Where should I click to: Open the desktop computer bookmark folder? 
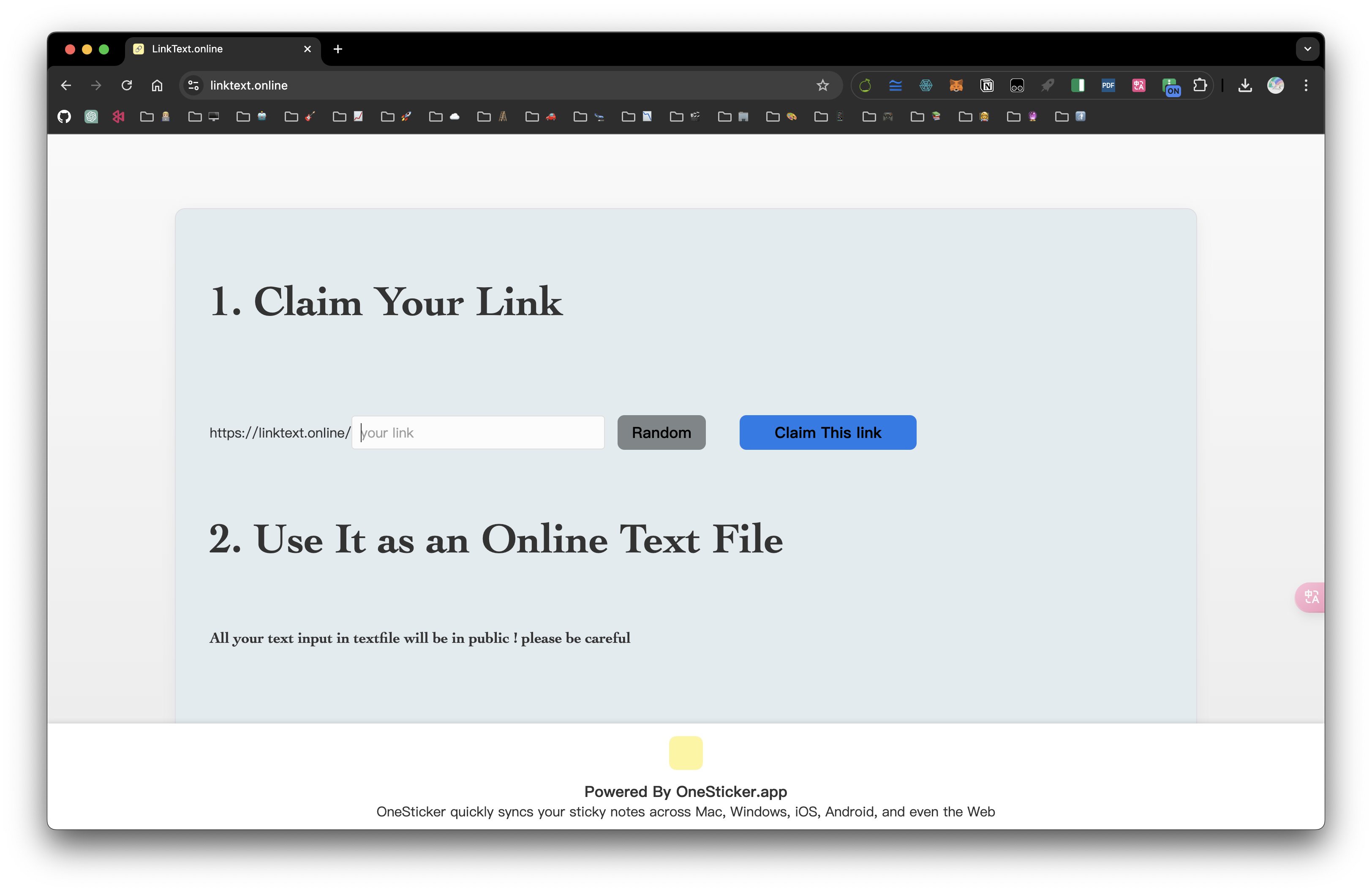click(x=204, y=117)
